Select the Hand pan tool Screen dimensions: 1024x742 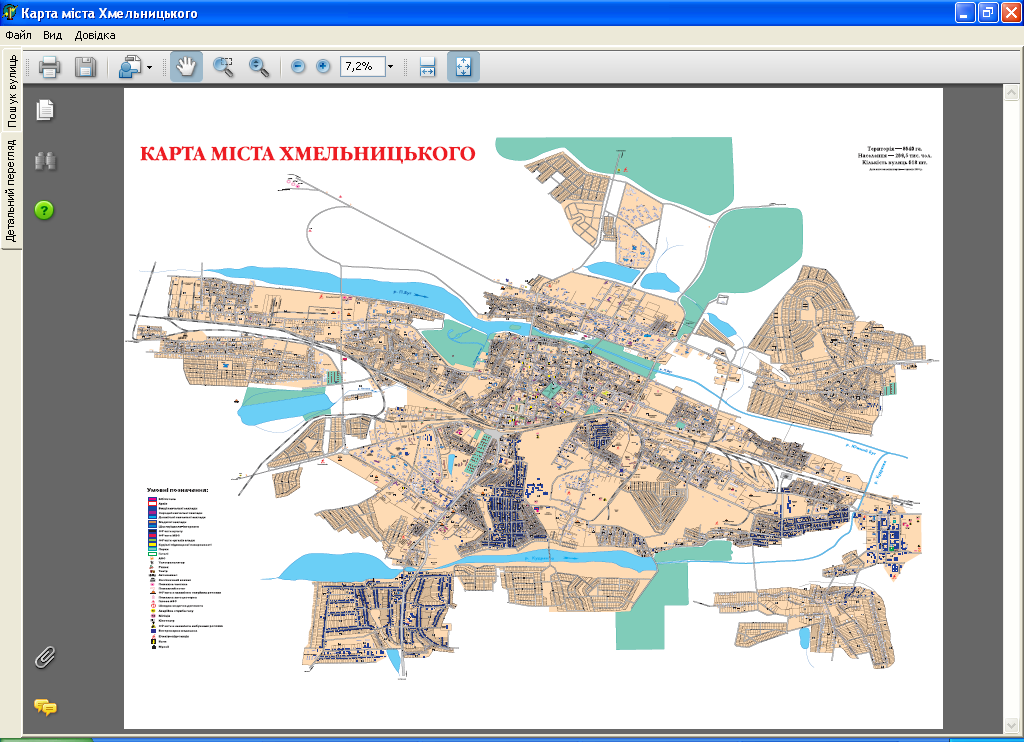187,67
